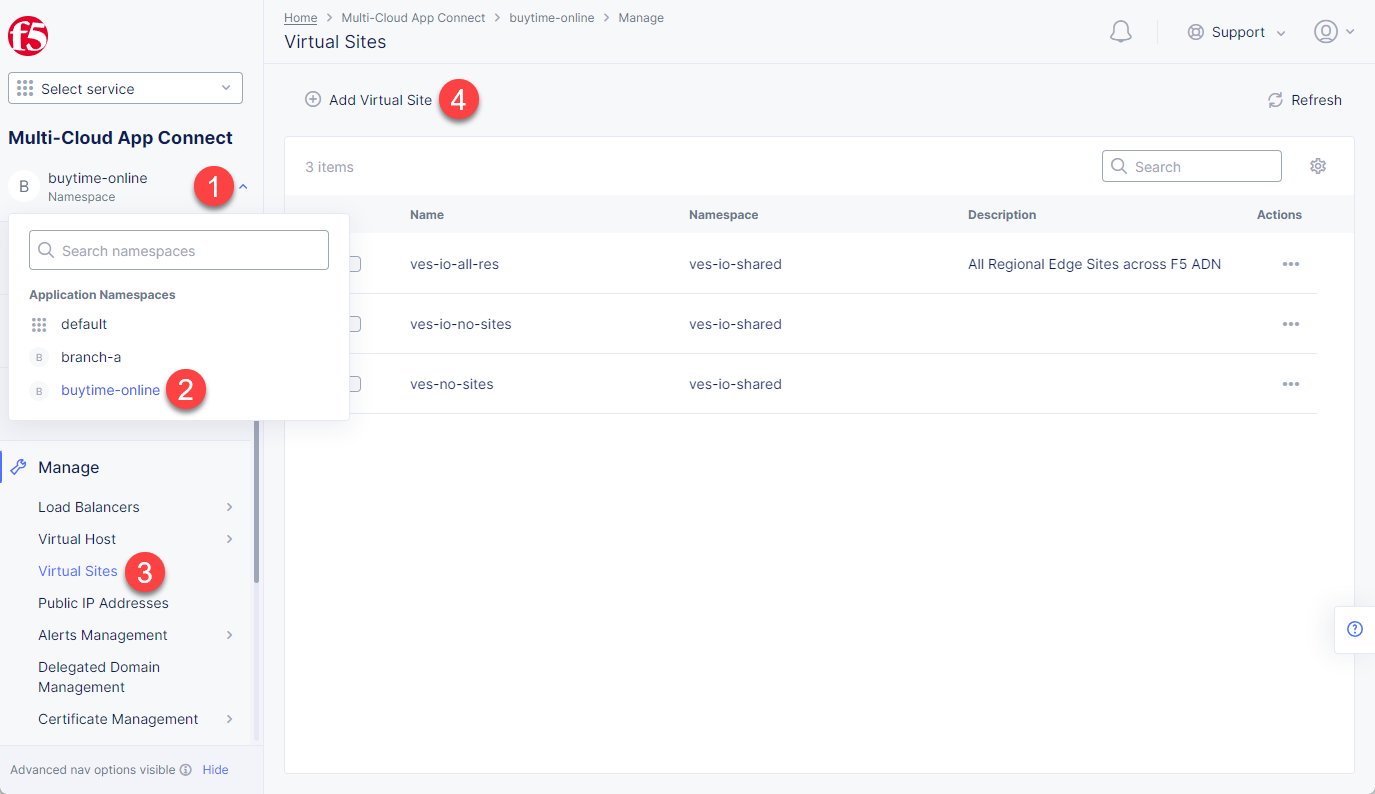1375x794 pixels.
Task: Open Delegated Domain Management
Action: coord(99,677)
